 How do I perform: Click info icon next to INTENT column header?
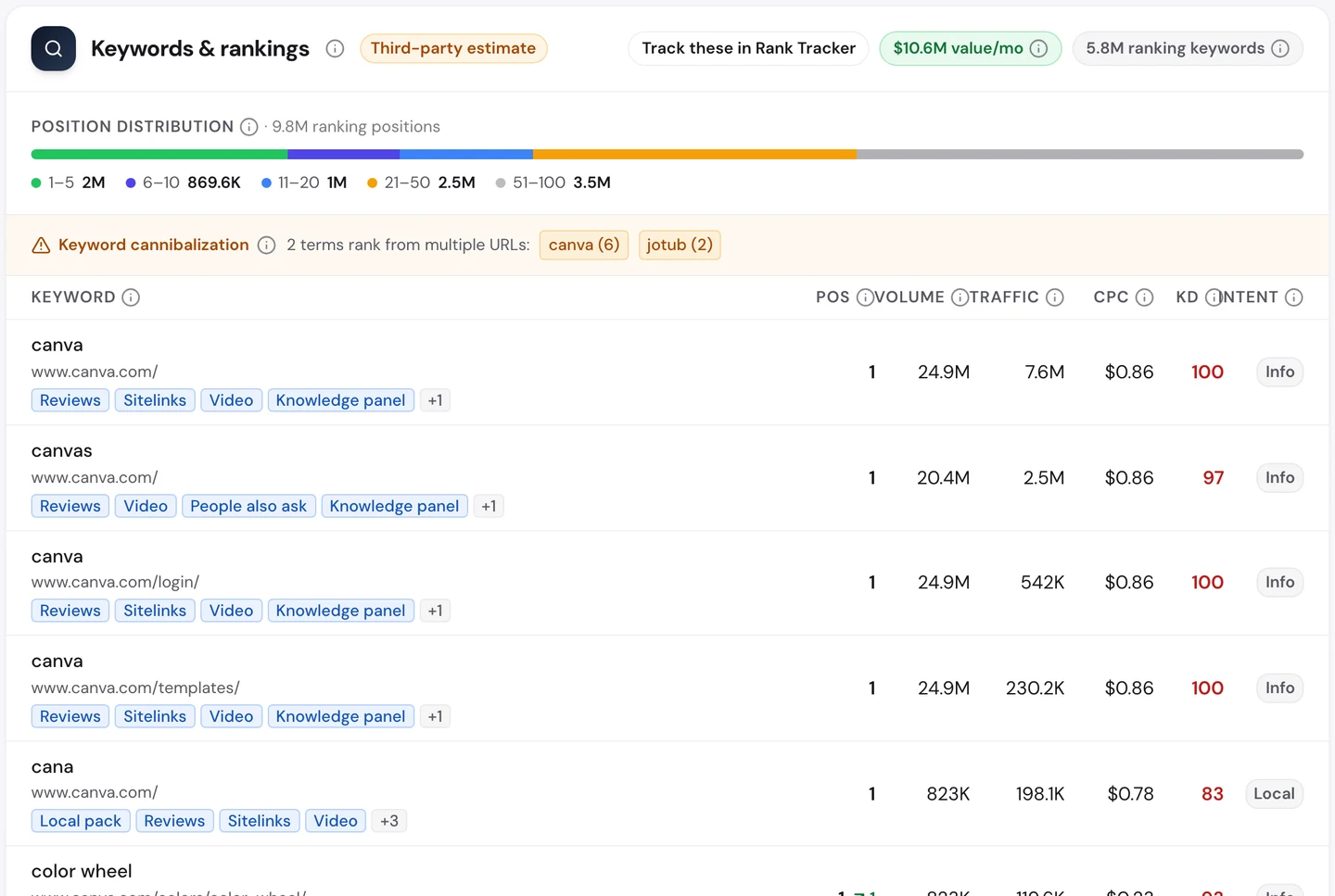(x=1294, y=297)
